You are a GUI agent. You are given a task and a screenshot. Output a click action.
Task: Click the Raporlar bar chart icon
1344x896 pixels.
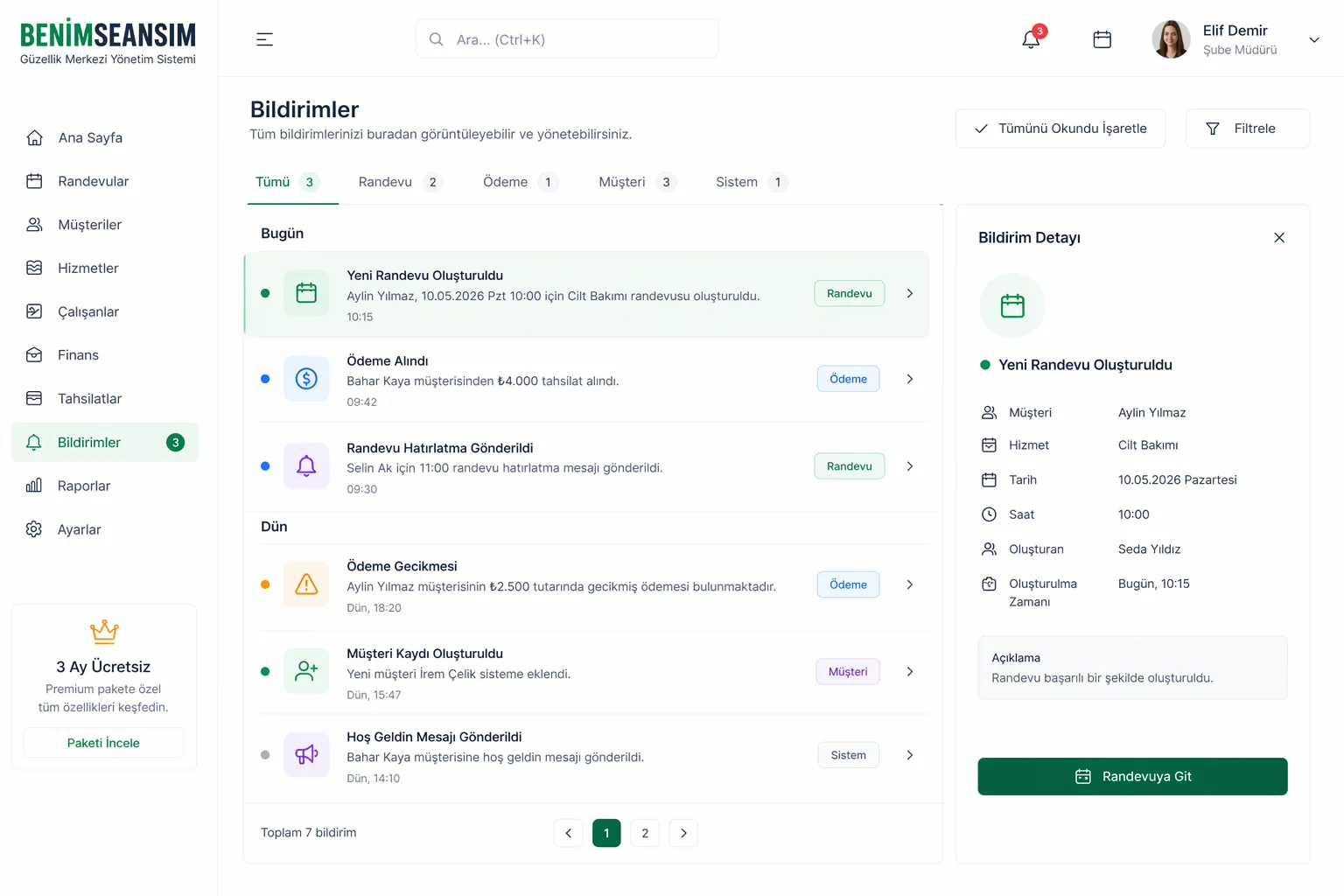tap(34, 486)
